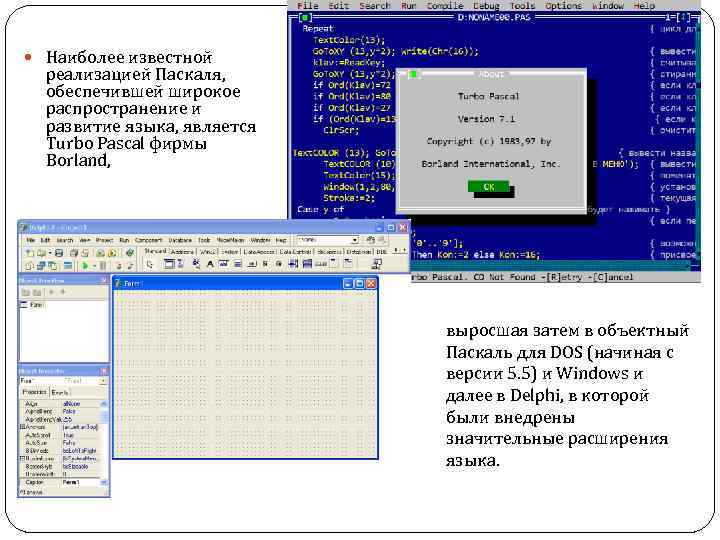Select the PopupMenu component in palette
Screen dimensions: 720x540
tap(196, 264)
